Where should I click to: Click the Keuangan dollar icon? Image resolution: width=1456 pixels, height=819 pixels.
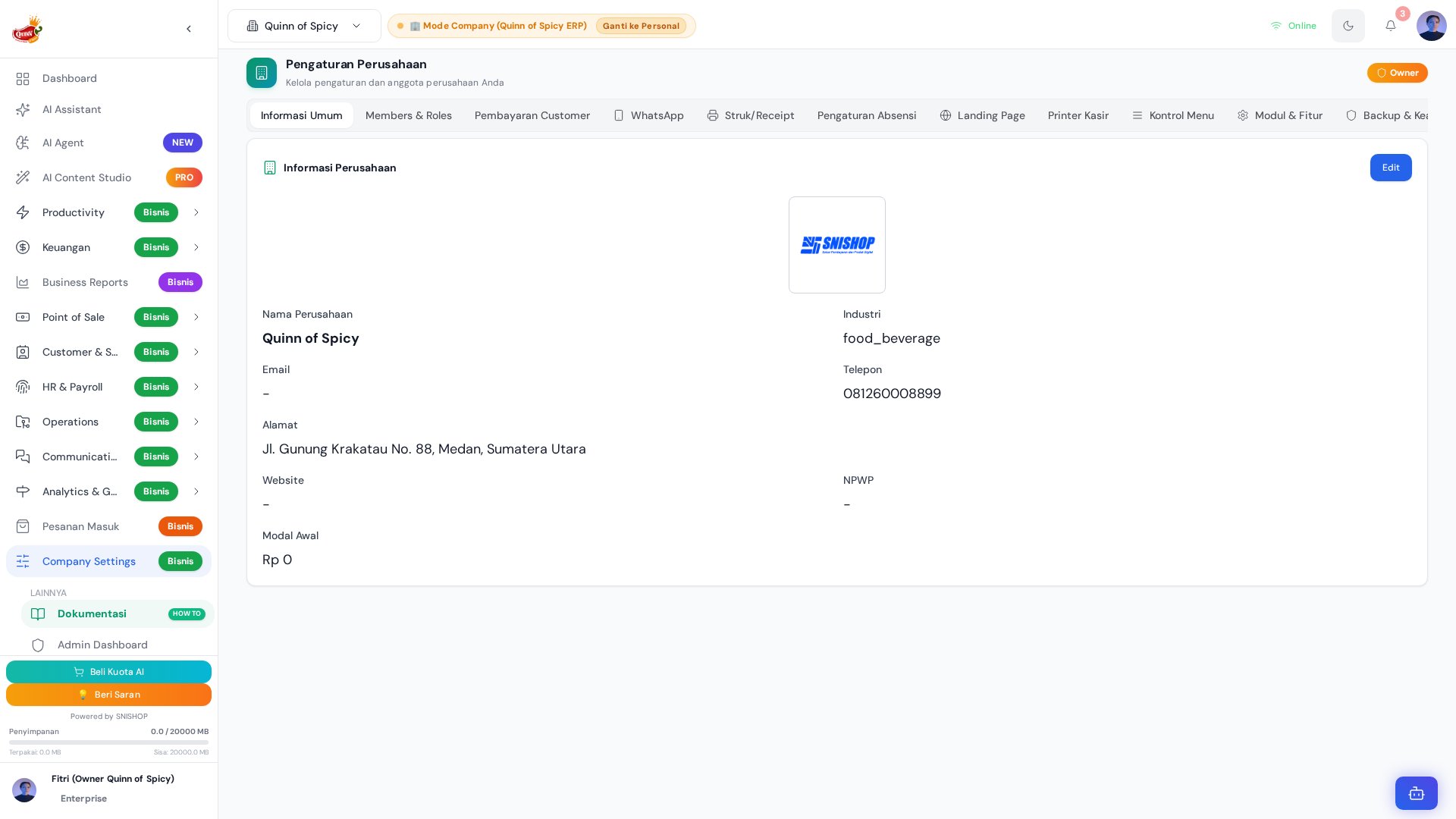(x=23, y=247)
